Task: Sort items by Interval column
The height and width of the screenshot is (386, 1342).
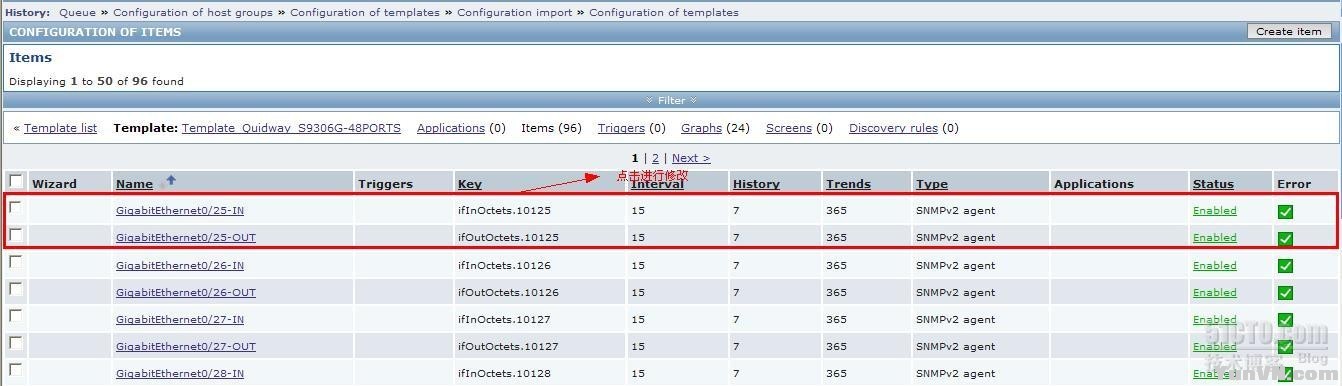Action: point(658,184)
